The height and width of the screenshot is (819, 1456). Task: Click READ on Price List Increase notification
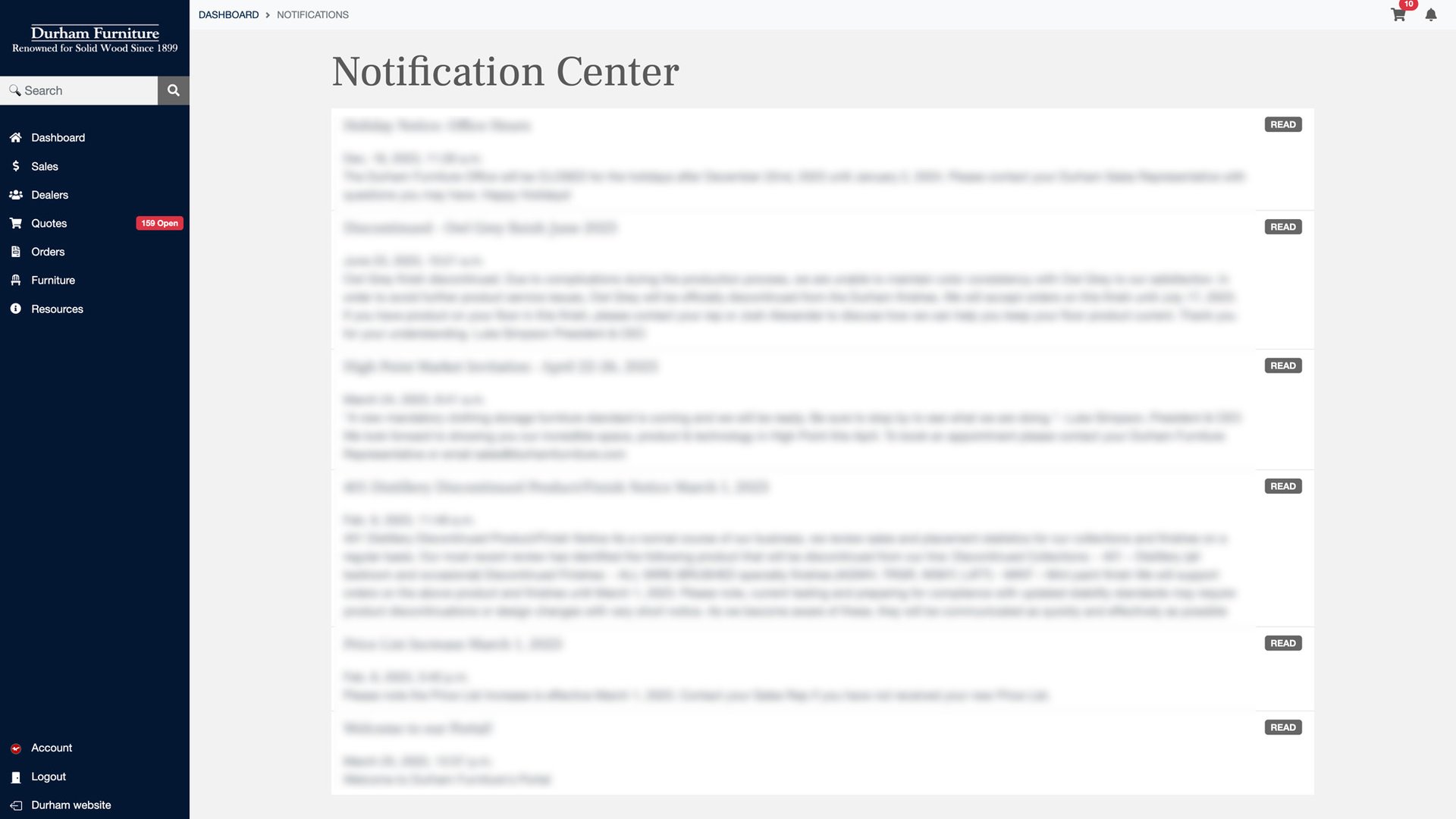pyautogui.click(x=1283, y=642)
